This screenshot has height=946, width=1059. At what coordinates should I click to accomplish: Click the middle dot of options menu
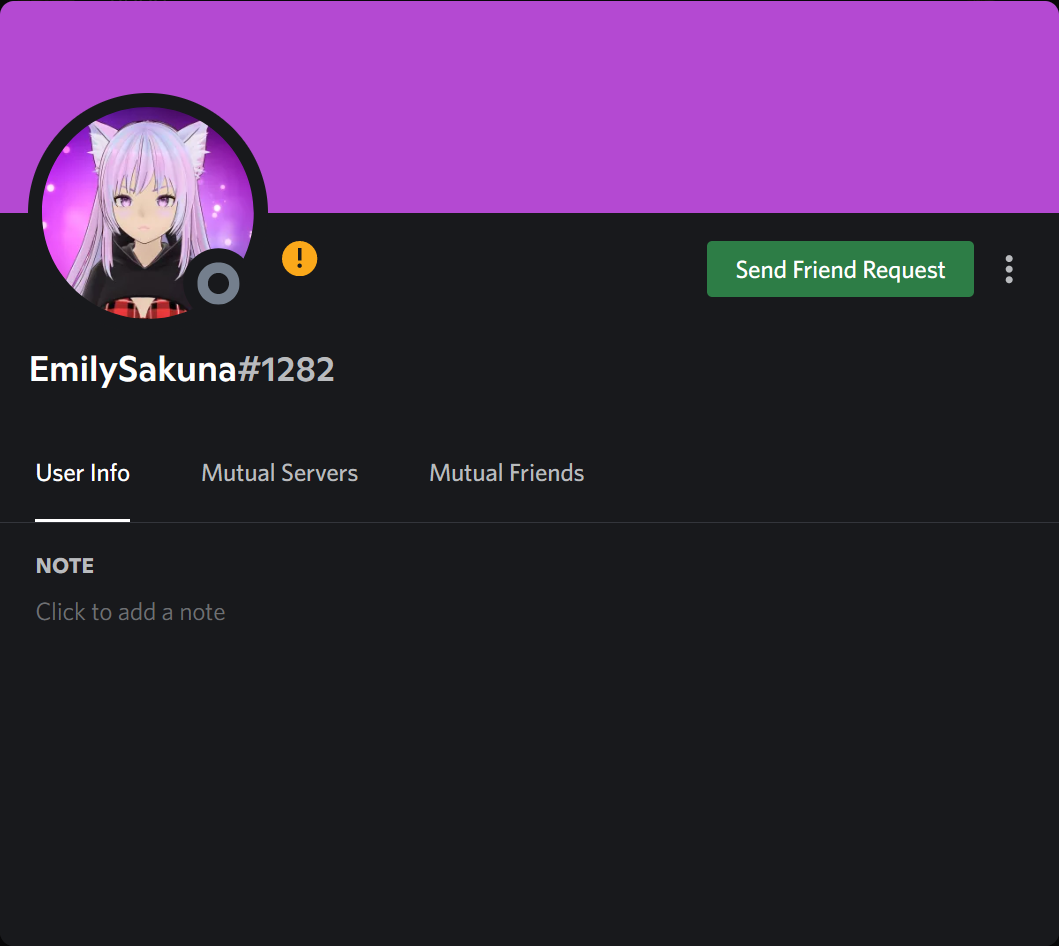click(1008, 269)
